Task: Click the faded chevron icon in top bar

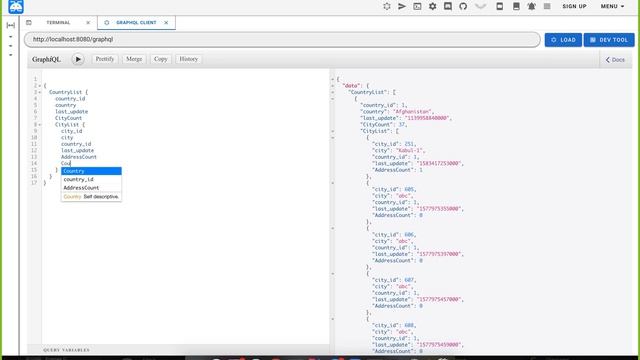Action: pyautogui.click(x=480, y=7)
